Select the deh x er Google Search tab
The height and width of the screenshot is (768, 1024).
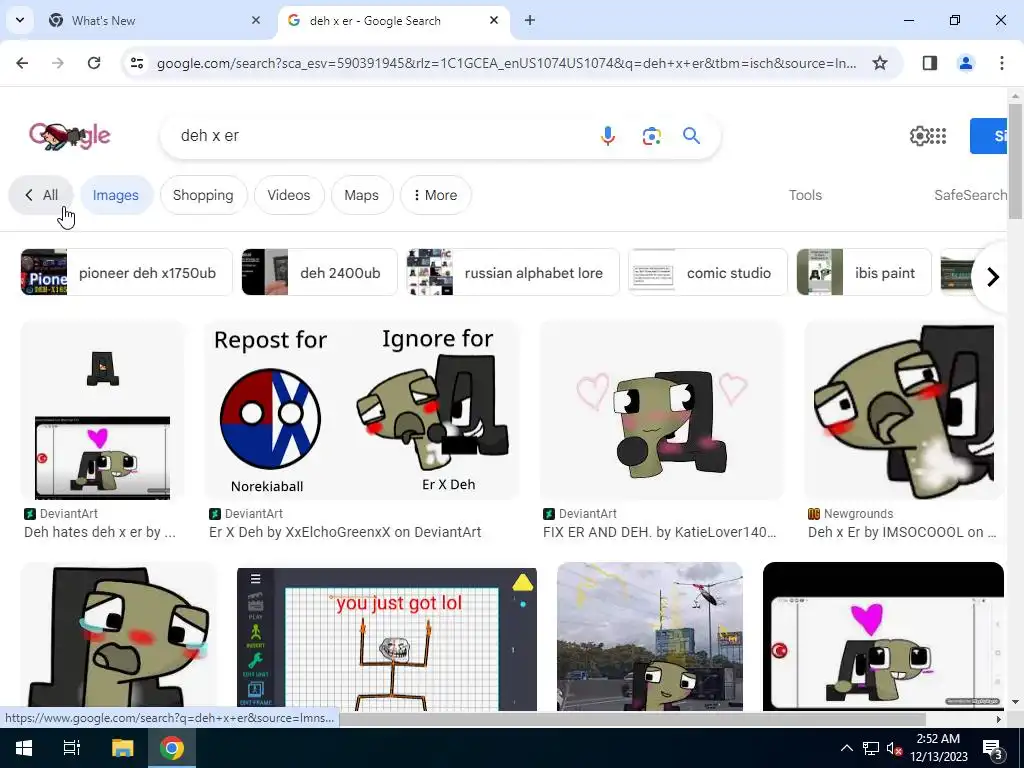pyautogui.click(x=394, y=20)
